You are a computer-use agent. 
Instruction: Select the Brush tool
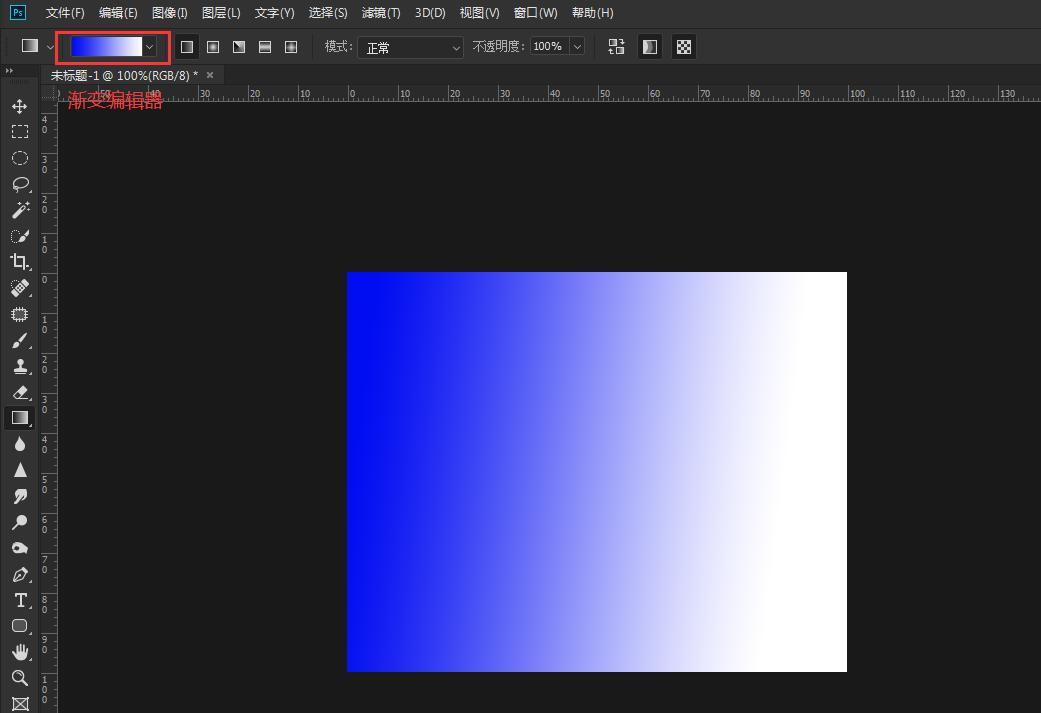(20, 340)
